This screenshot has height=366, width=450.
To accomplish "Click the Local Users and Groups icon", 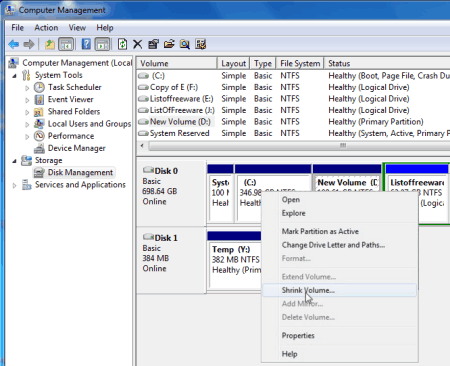I will point(39,124).
